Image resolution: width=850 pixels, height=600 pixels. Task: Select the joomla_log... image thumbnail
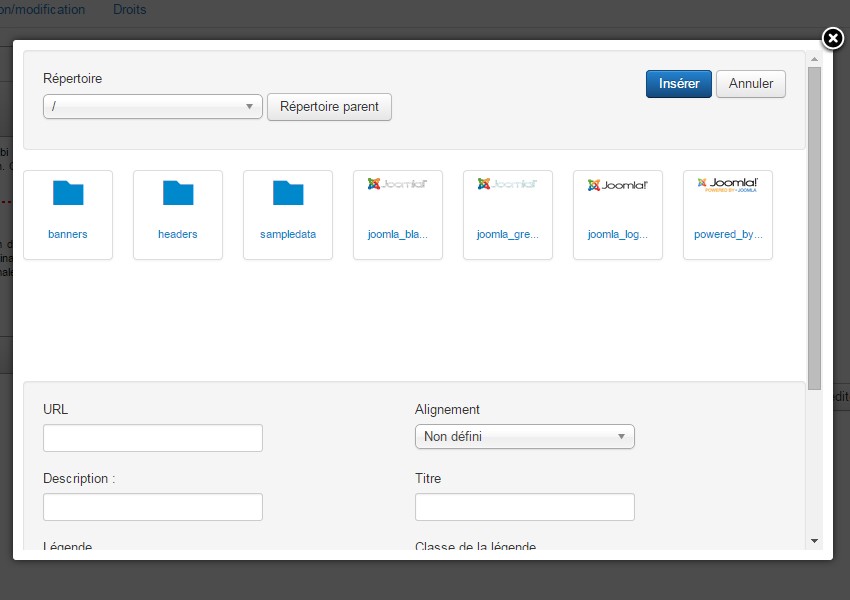pos(617,185)
